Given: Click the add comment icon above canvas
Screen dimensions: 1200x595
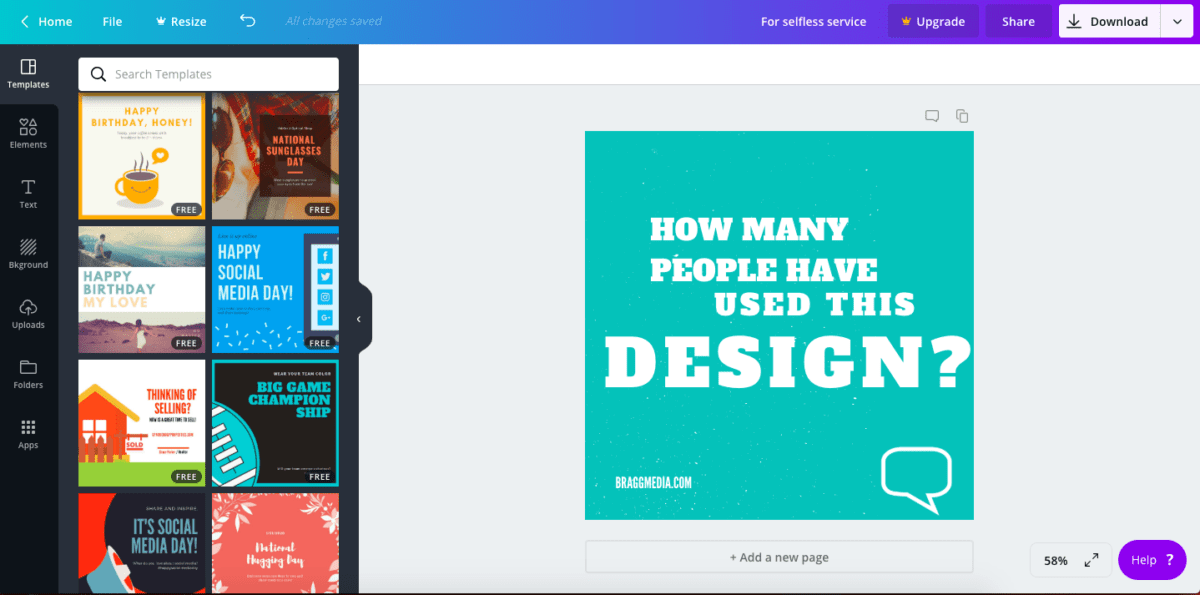Looking at the screenshot, I should point(932,116).
